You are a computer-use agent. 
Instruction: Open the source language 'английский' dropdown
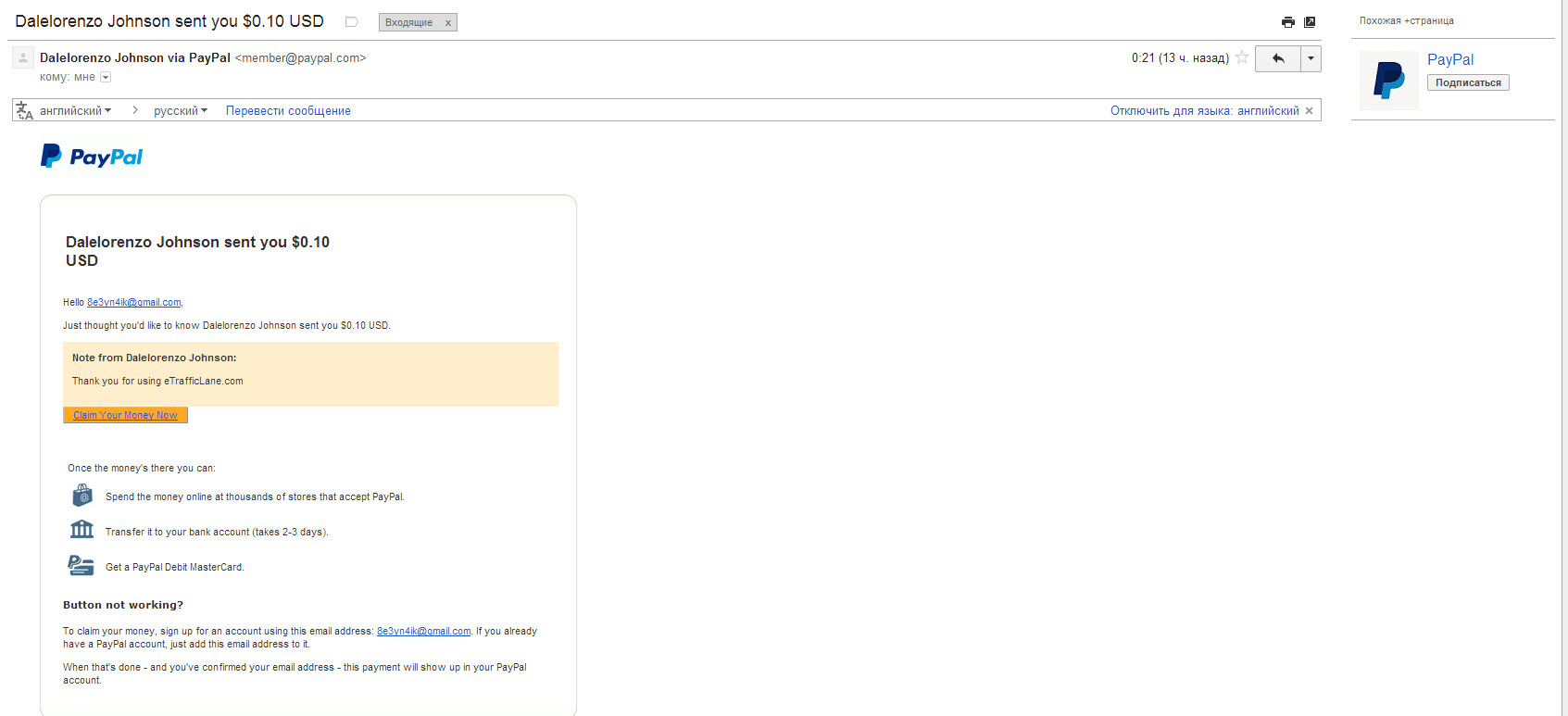pyautogui.click(x=75, y=111)
